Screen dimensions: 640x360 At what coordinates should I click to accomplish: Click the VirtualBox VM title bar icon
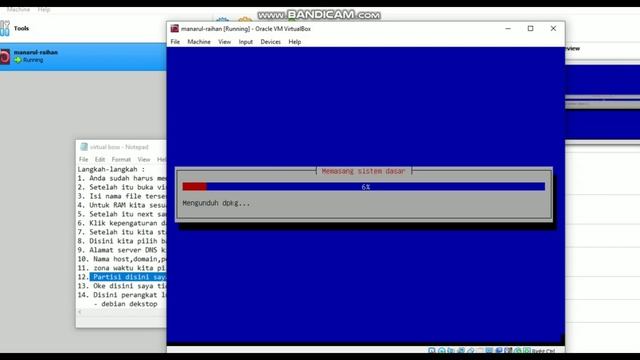(175, 29)
